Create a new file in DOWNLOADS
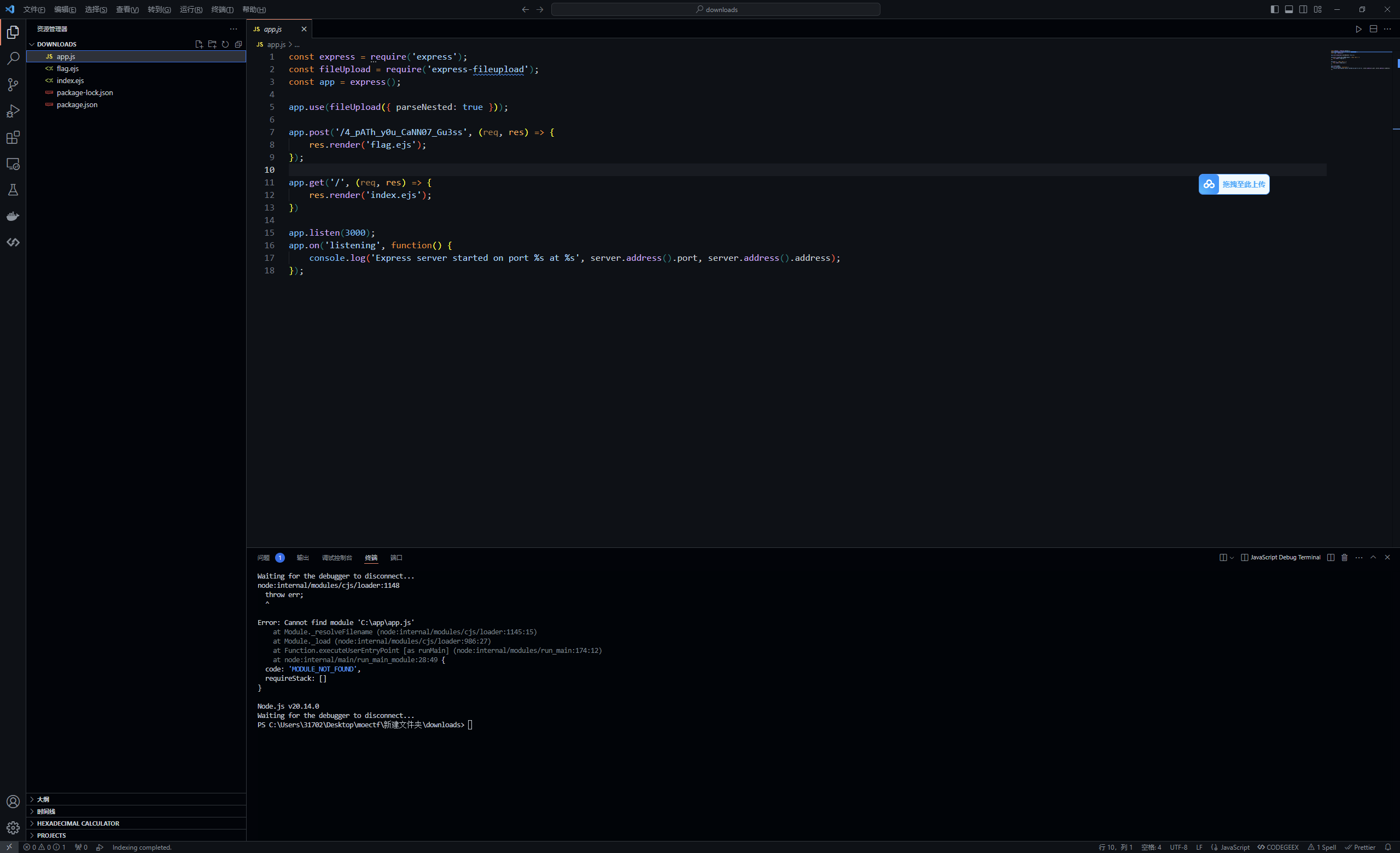This screenshot has width=1400, height=853. point(199,44)
